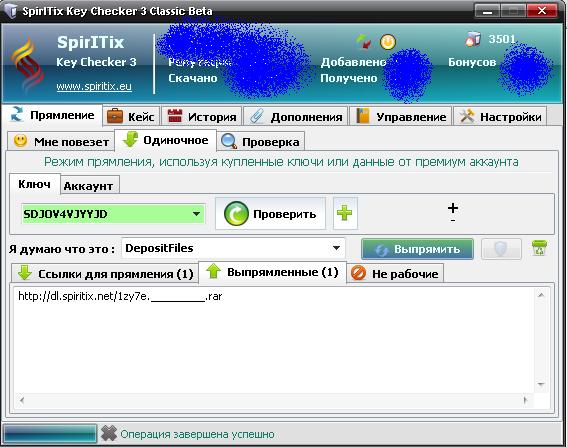Click the Бонусов label
This screenshot has width=567, height=447.
click(x=472, y=62)
